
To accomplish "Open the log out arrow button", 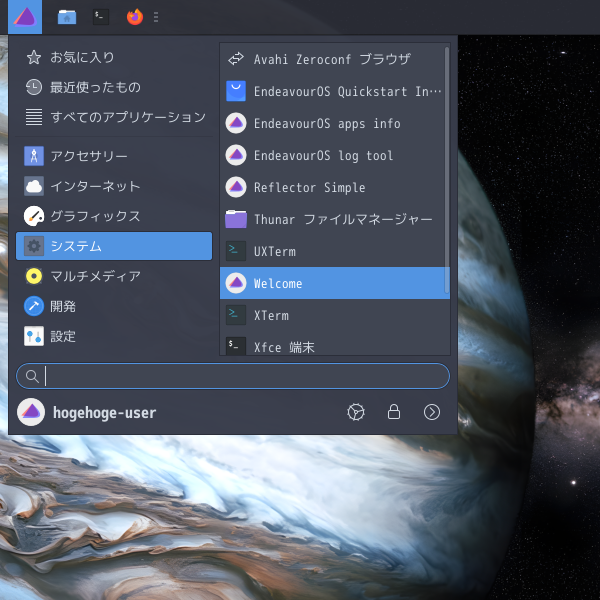I will (x=432, y=412).
